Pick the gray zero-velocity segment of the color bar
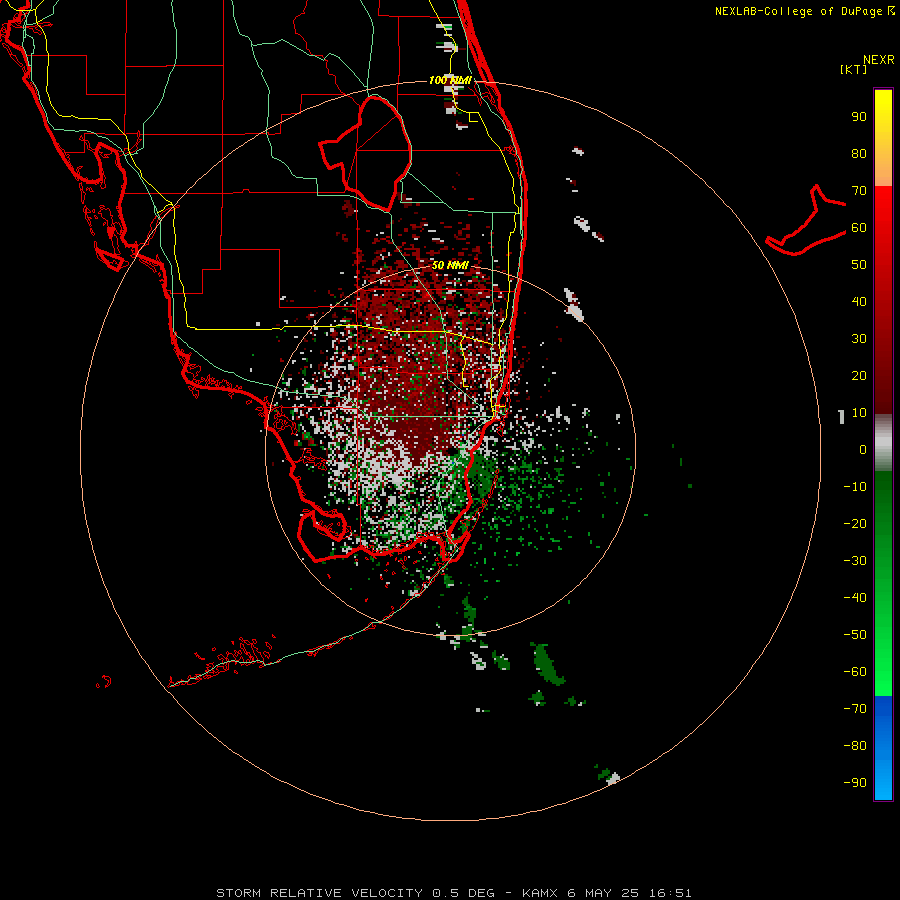Viewport: 900px width, 900px height. click(883, 443)
